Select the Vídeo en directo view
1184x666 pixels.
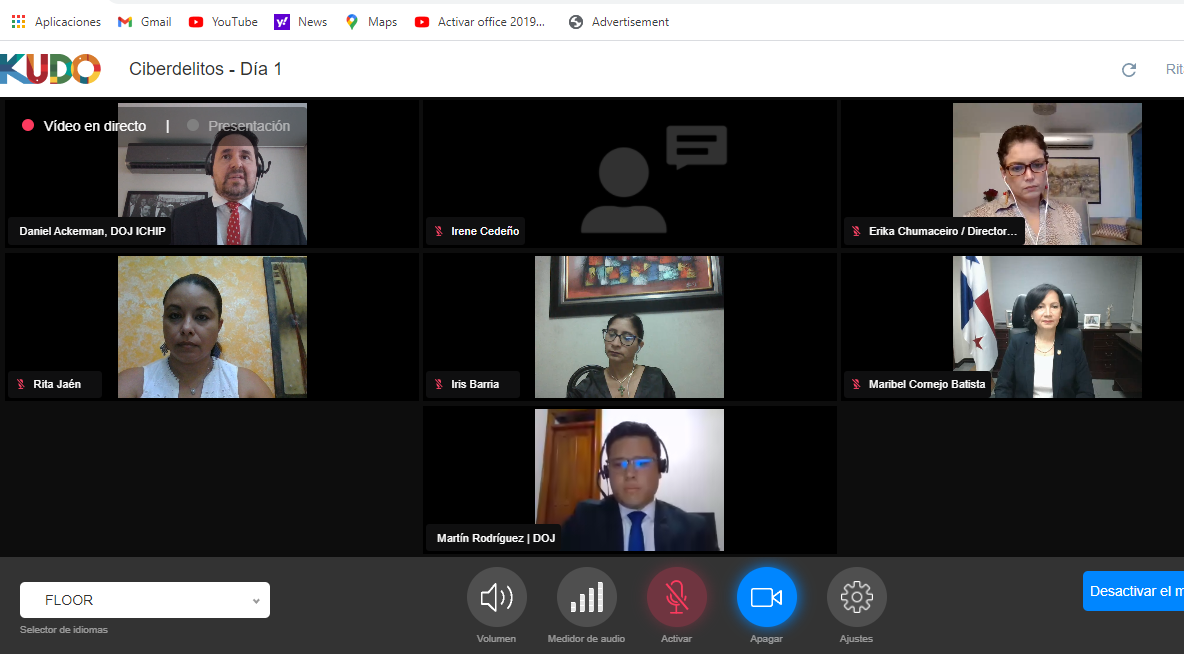pyautogui.click(x=84, y=125)
